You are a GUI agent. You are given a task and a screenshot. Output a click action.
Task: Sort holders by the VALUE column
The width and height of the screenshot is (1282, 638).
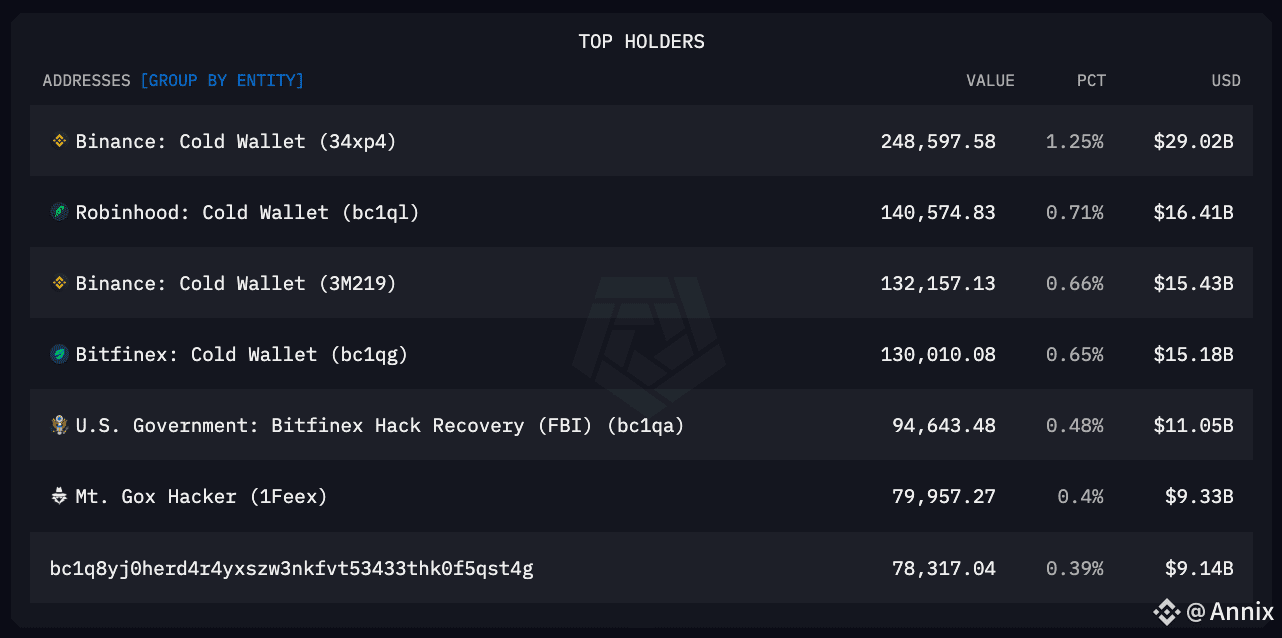[x=990, y=80]
